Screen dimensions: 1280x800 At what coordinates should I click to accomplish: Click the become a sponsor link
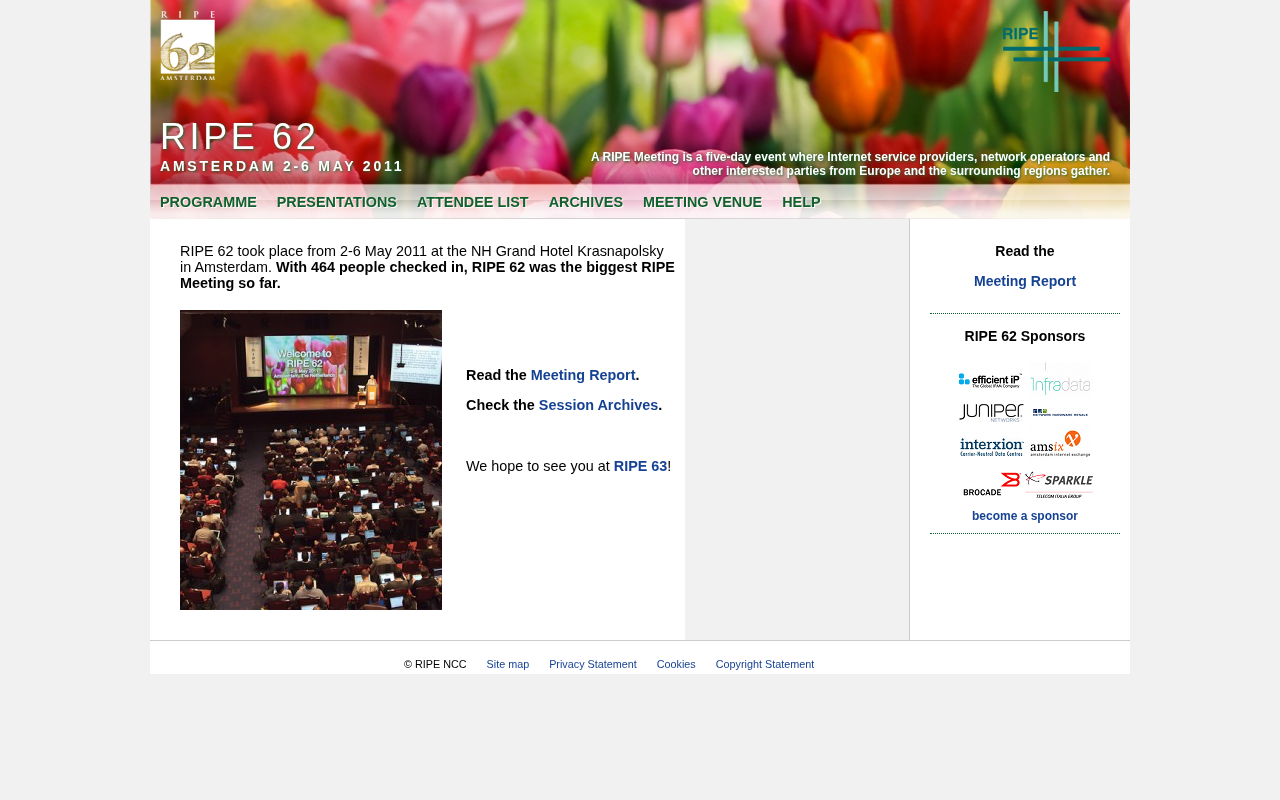pos(1025,516)
